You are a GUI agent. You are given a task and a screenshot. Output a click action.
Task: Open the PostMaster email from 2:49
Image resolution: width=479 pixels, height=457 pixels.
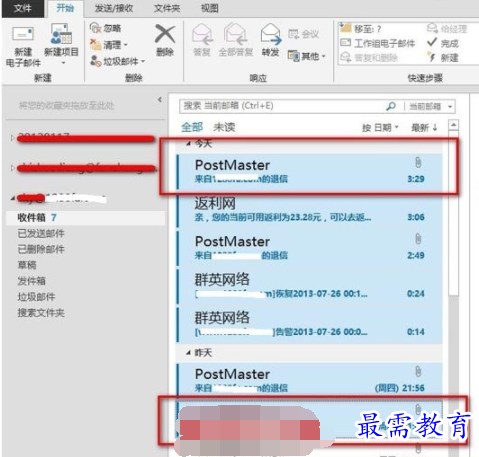click(310, 248)
